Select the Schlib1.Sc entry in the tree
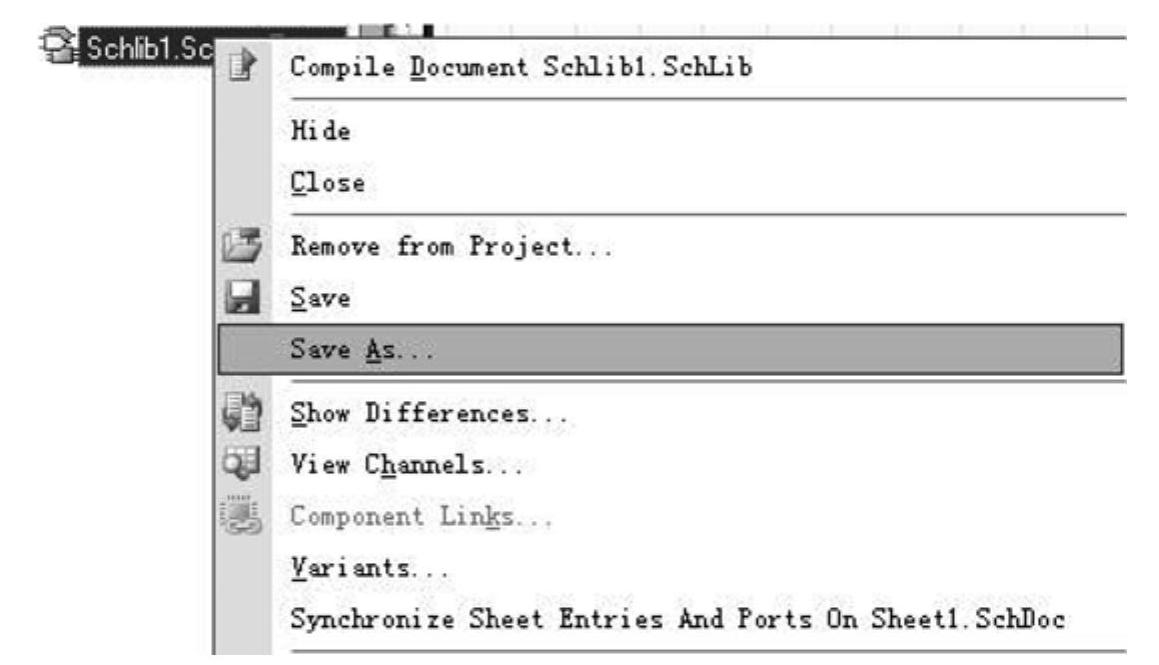 [x=148, y=49]
